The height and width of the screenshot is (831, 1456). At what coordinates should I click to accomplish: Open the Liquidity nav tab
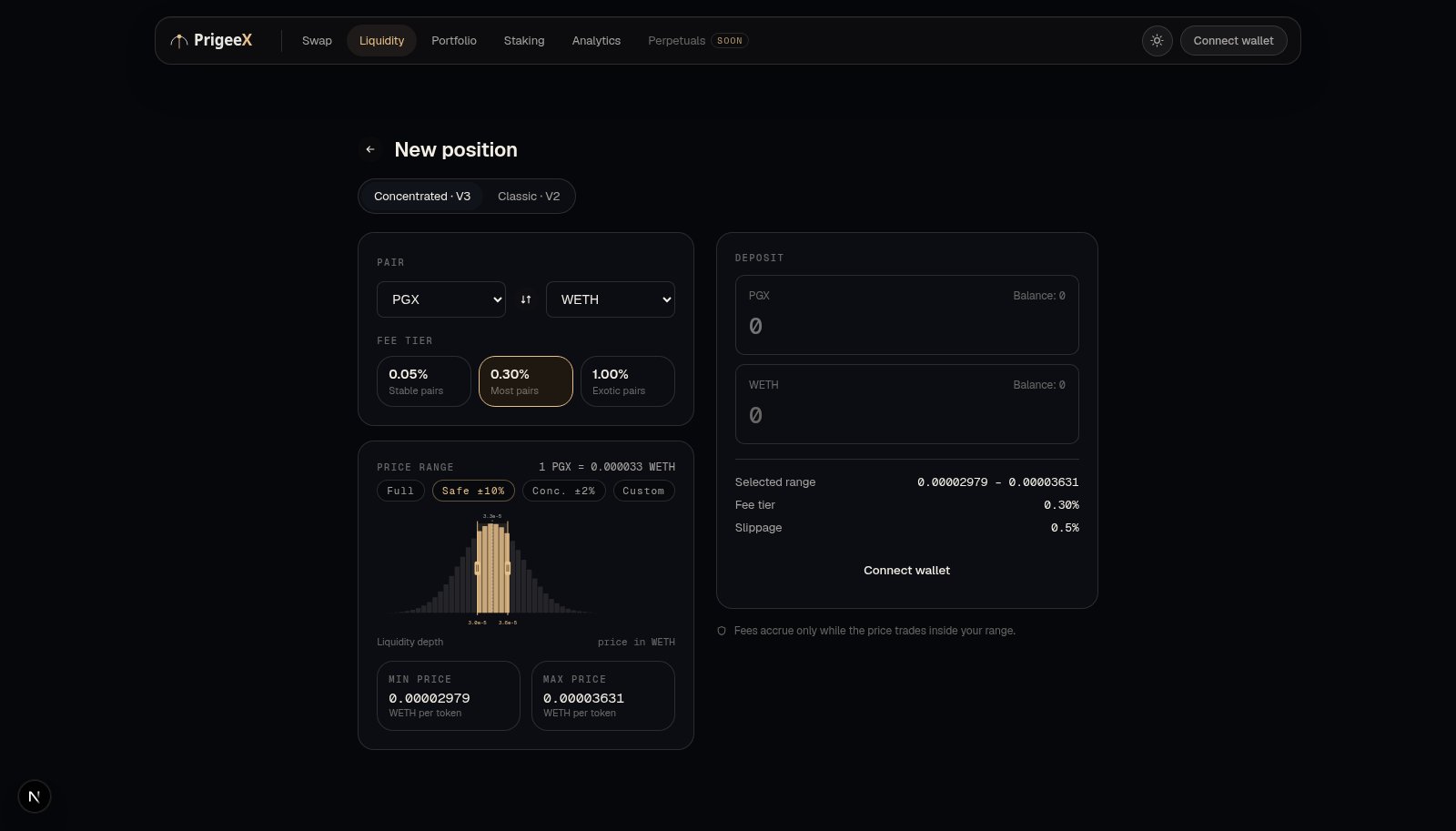click(x=381, y=40)
